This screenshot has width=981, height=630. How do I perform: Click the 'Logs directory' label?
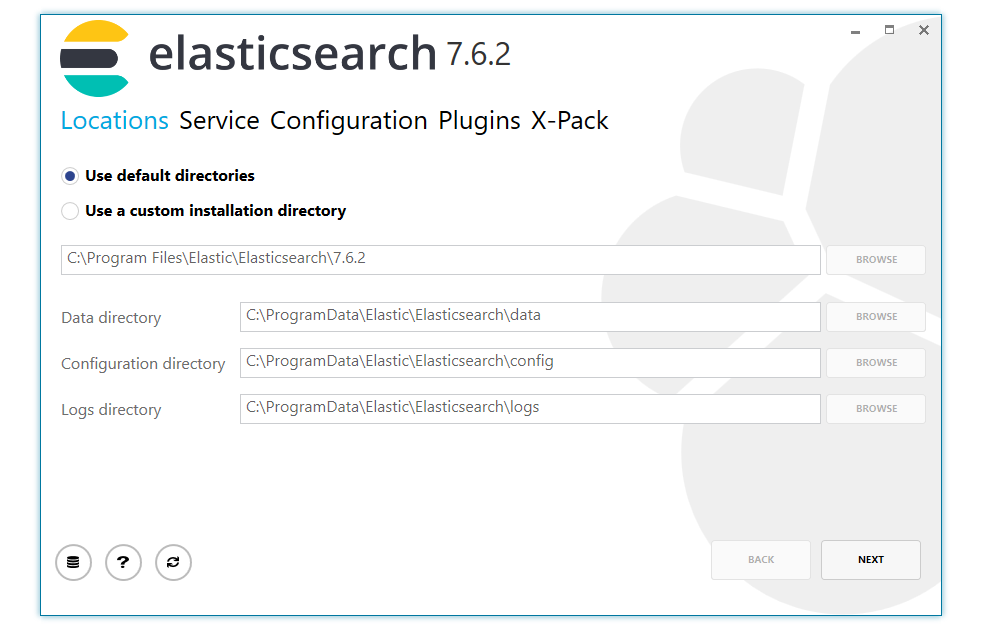coord(111,410)
